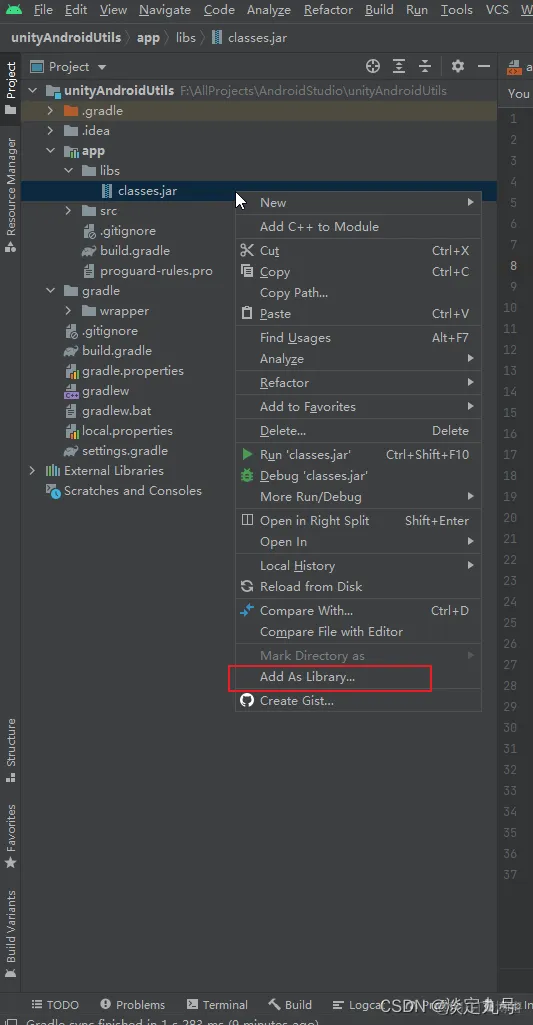Choose Copy Path... from context menu
Viewport: 533px width, 1025px height.
point(358,293)
